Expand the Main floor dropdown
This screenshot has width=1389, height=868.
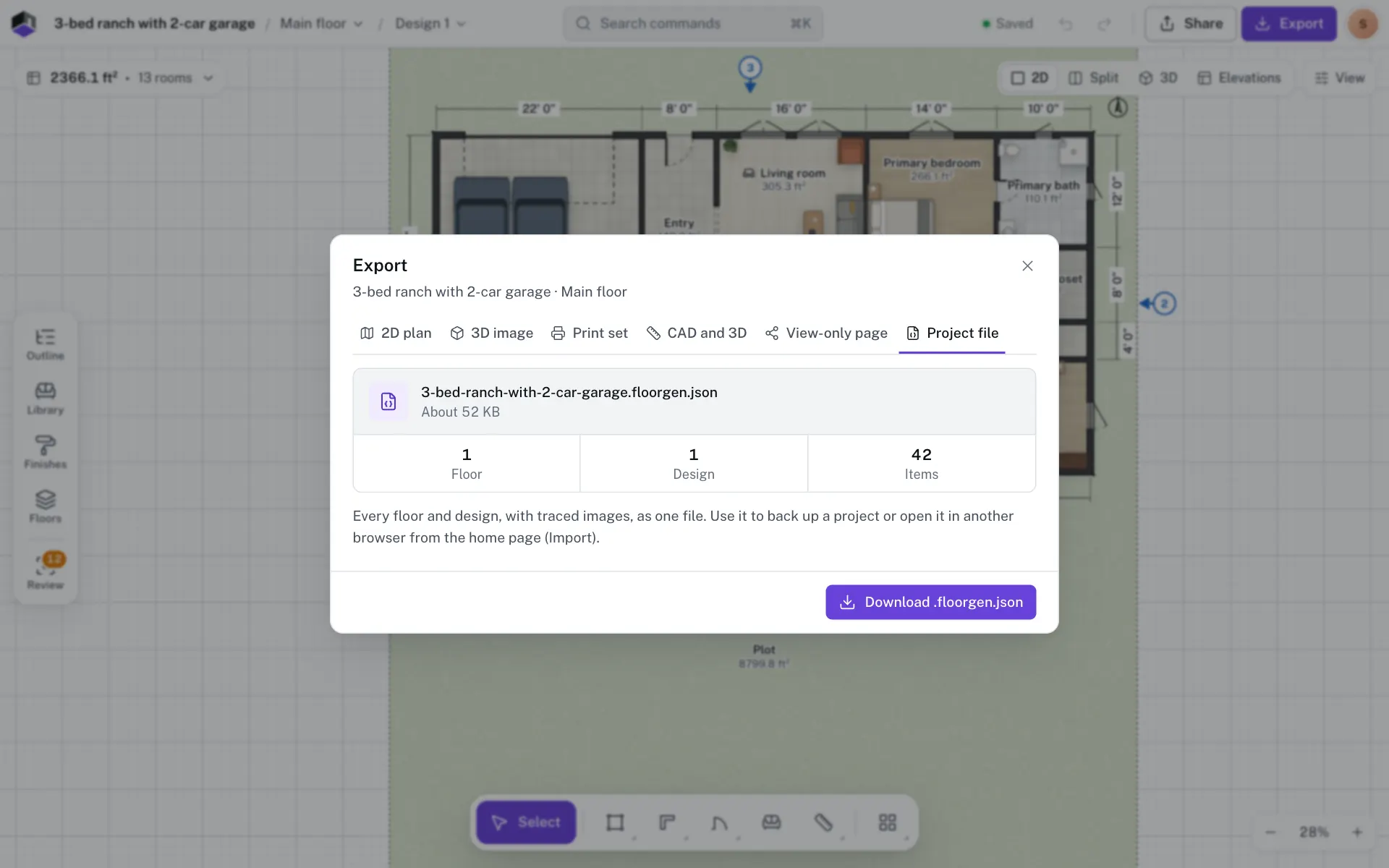coord(321,24)
